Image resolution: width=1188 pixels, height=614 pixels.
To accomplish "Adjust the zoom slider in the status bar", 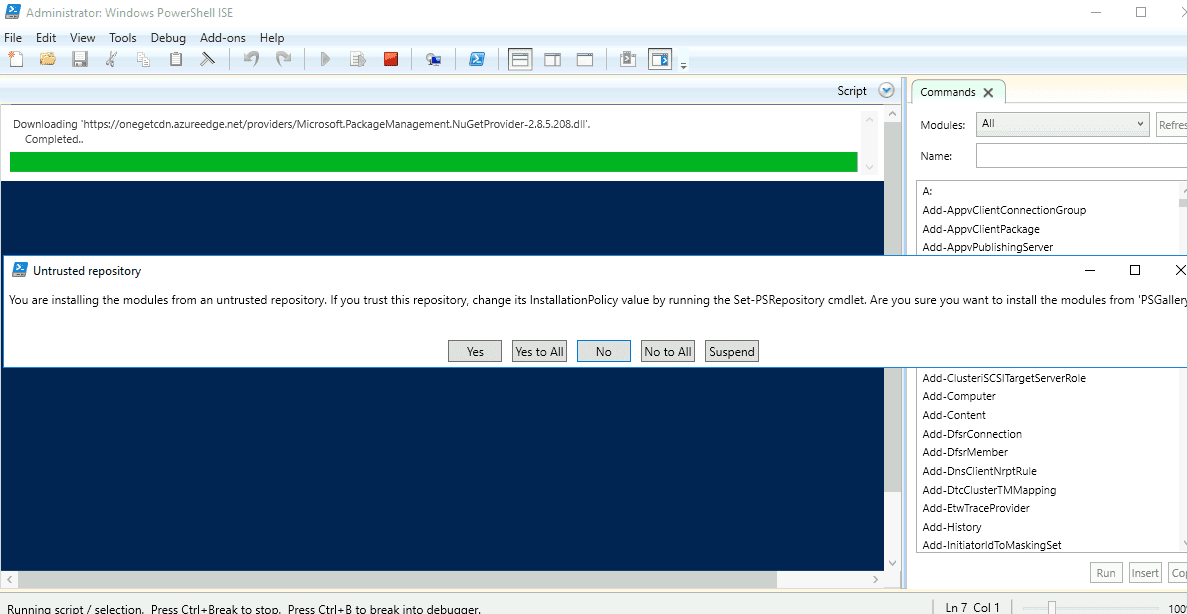I will tap(1052, 607).
